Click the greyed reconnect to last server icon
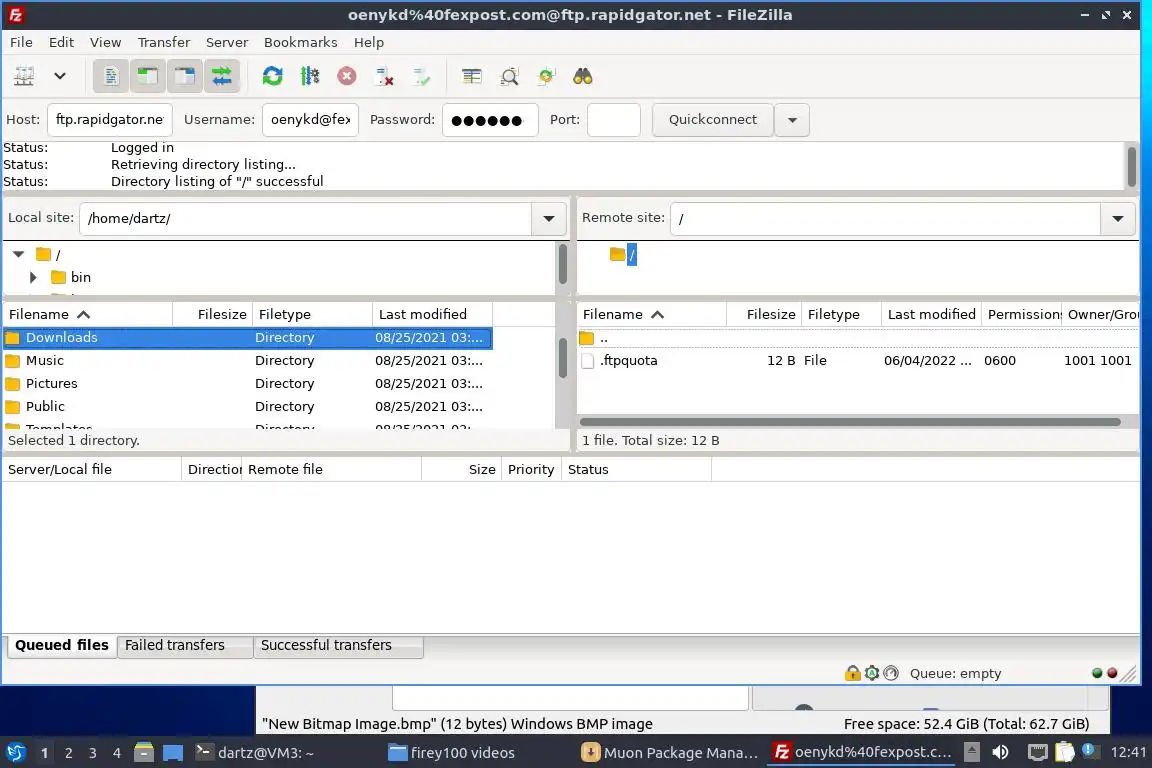 click(422, 76)
